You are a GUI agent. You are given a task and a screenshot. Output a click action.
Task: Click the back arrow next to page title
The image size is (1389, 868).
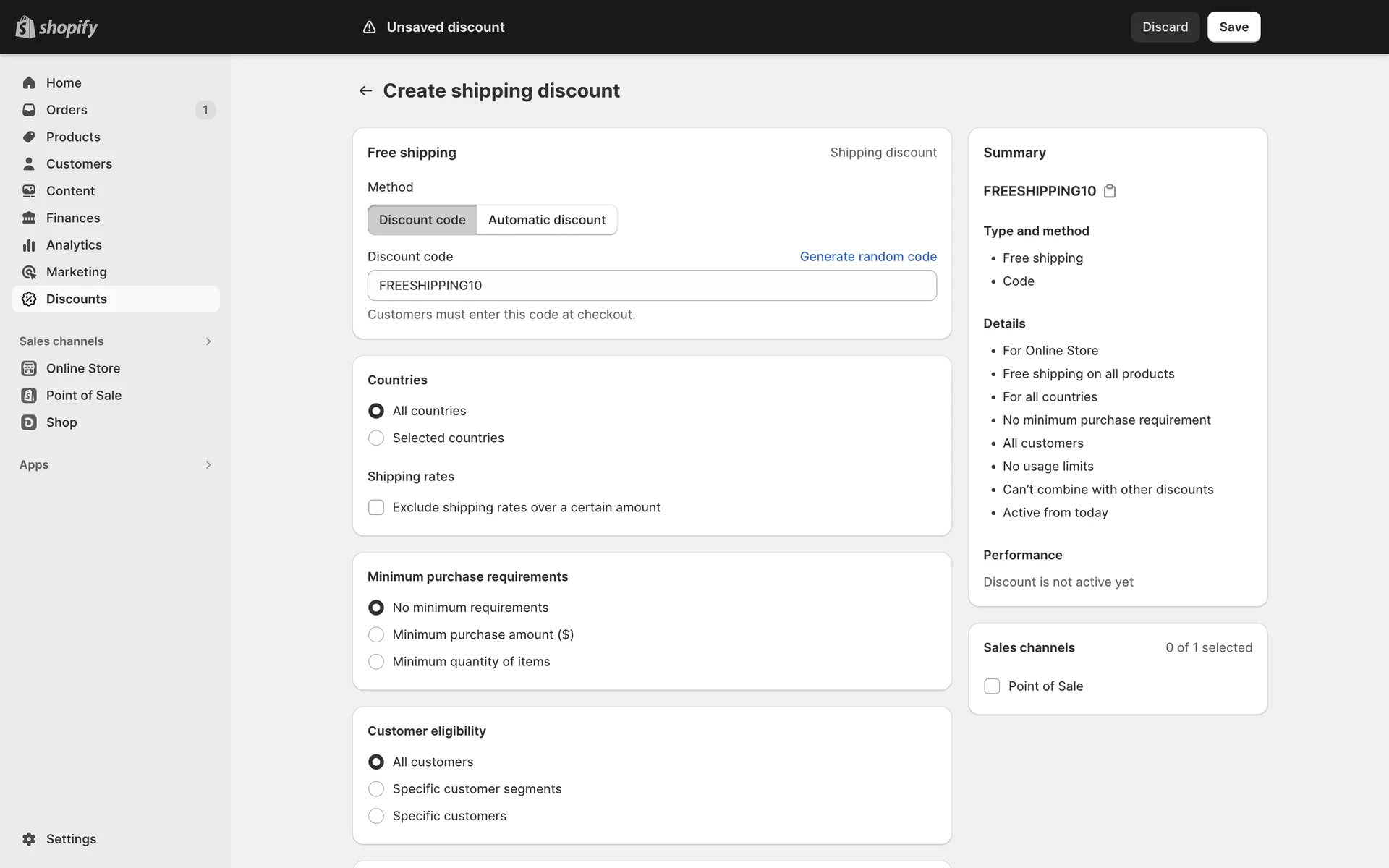365,90
